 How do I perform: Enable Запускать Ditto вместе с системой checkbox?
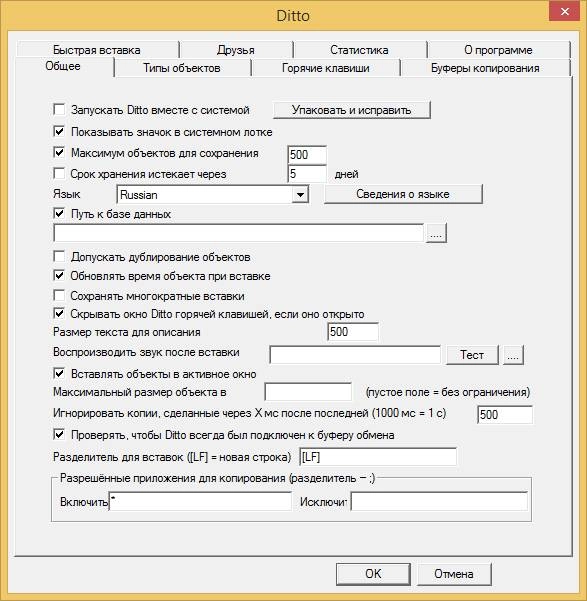point(59,110)
